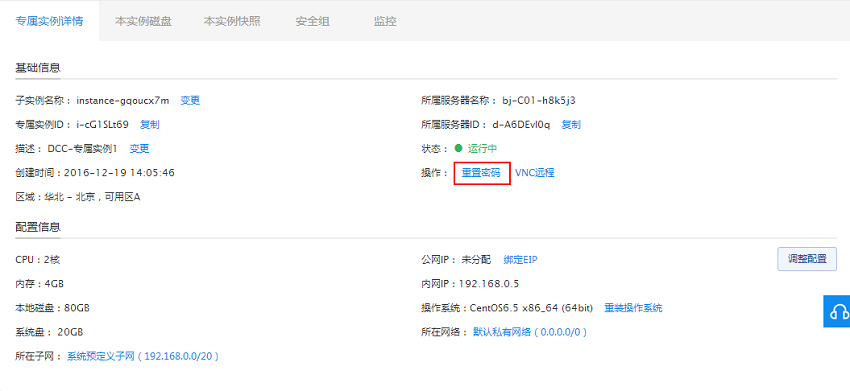
Task: Click the 公网IP 未分配 text
Action: pyautogui.click(x=476, y=260)
